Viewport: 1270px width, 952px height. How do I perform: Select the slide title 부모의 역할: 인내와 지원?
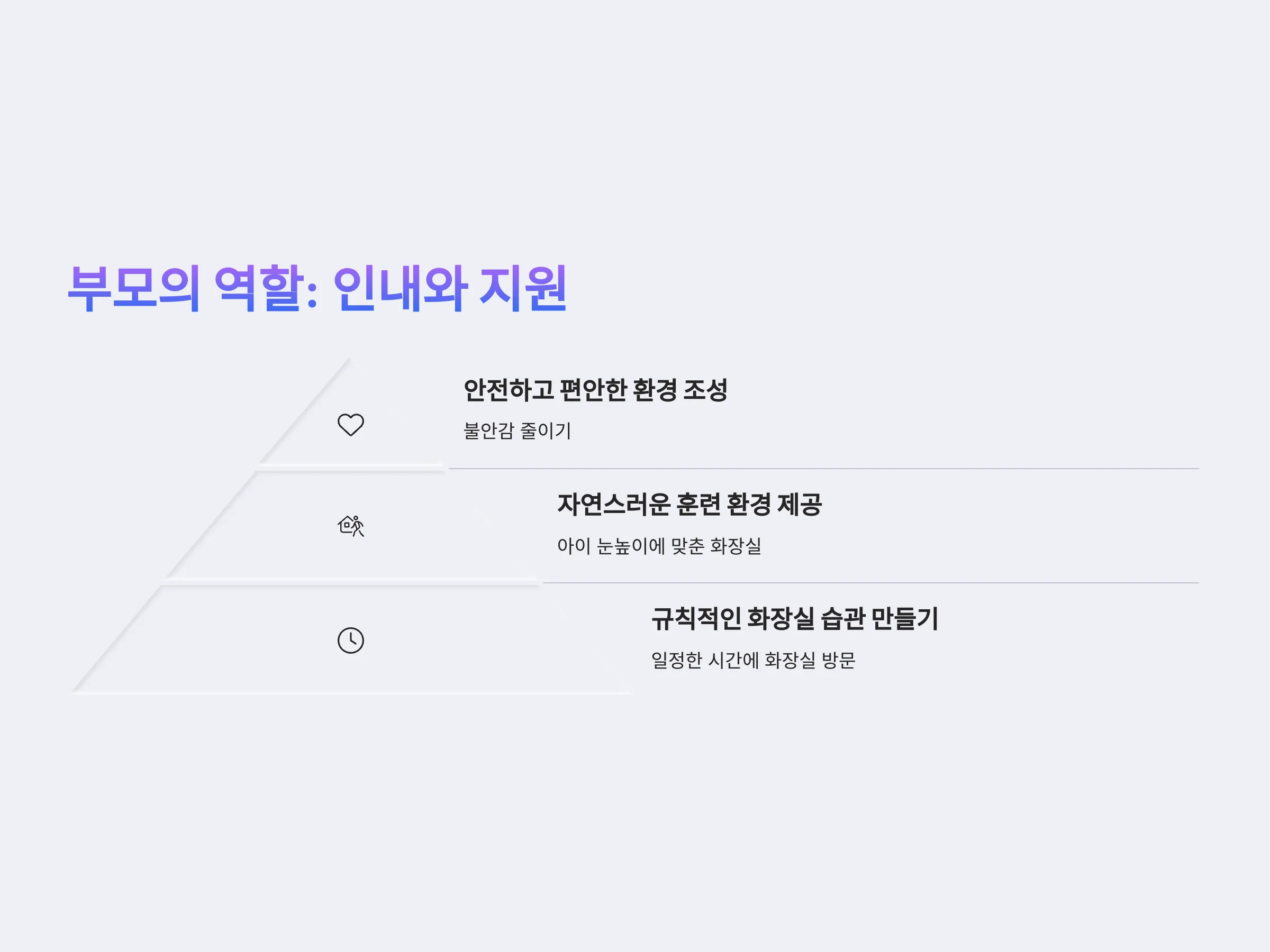317,289
